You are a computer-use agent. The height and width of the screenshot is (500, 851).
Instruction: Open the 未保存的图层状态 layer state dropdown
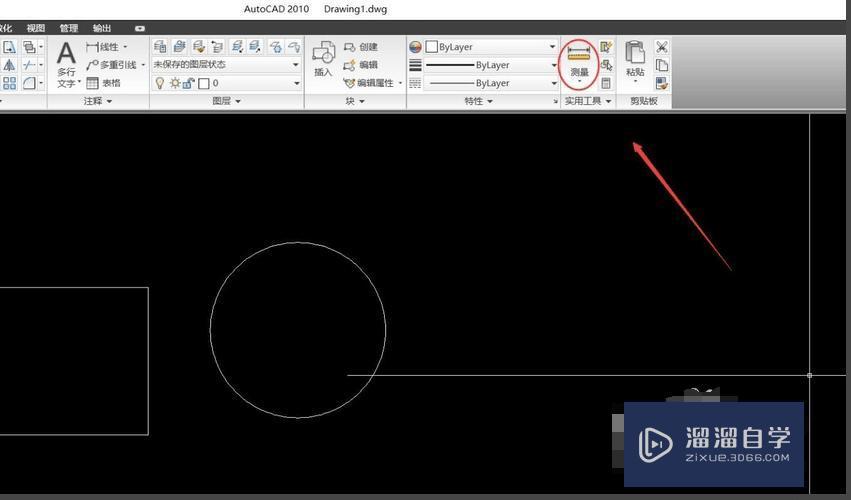point(226,65)
